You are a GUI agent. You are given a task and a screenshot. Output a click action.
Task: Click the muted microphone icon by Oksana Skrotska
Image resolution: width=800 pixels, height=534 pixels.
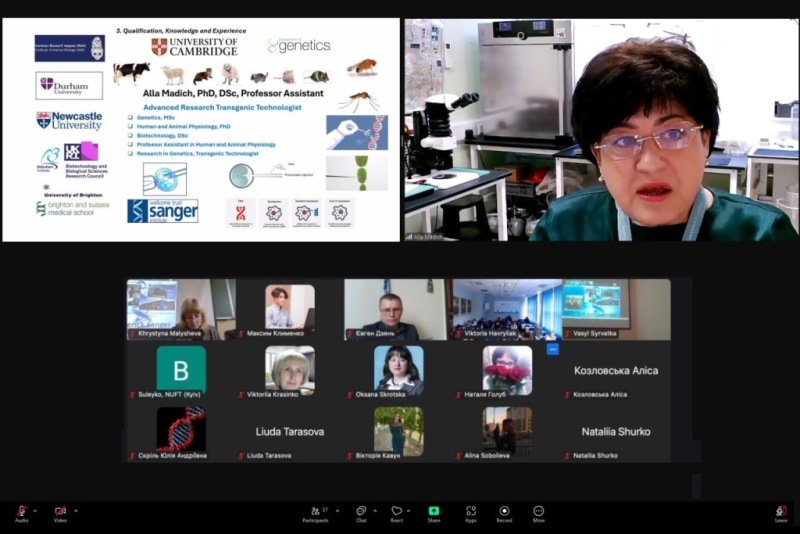[x=349, y=394]
